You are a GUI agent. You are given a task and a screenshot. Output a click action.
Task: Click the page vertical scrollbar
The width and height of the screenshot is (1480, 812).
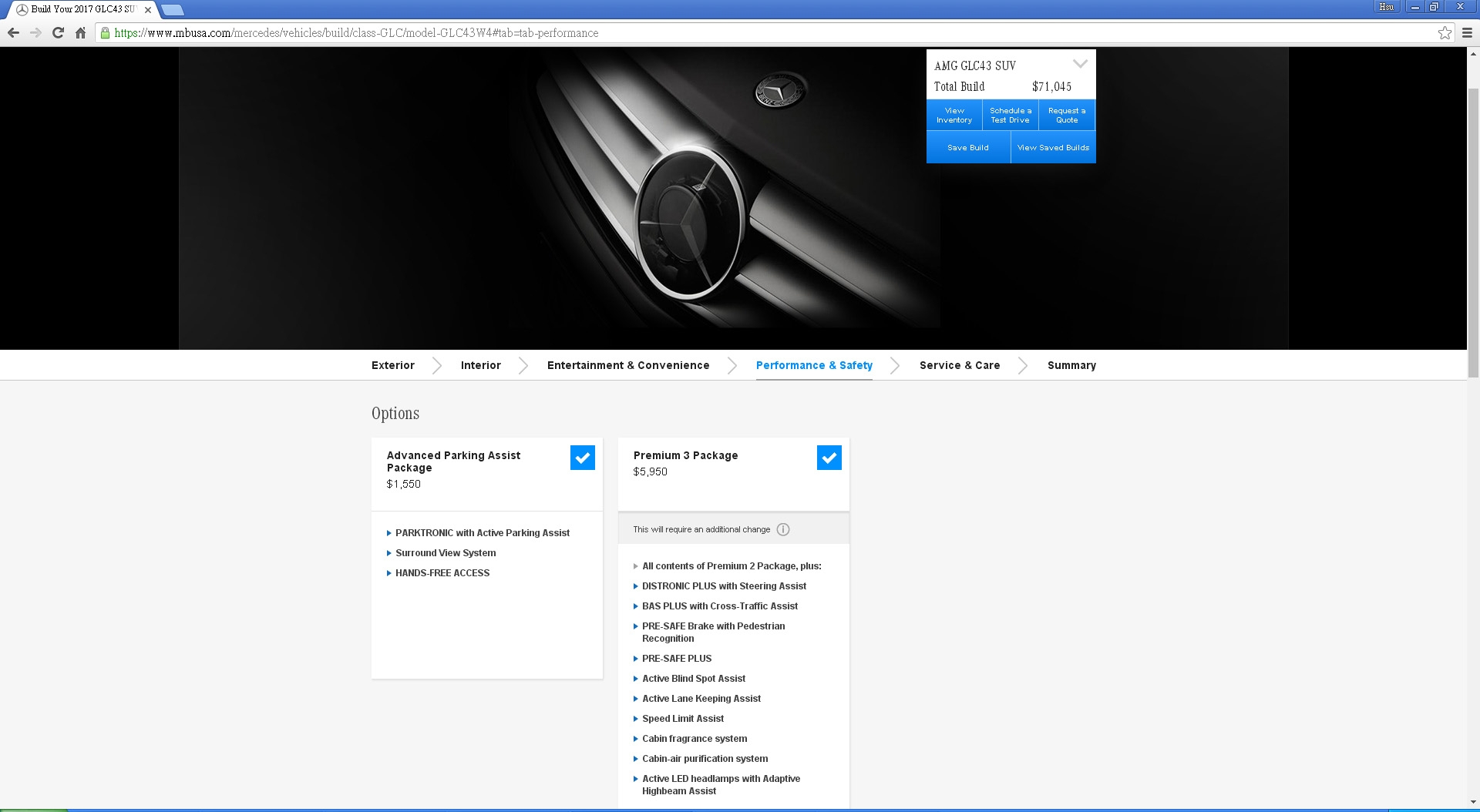[x=1473, y=231]
